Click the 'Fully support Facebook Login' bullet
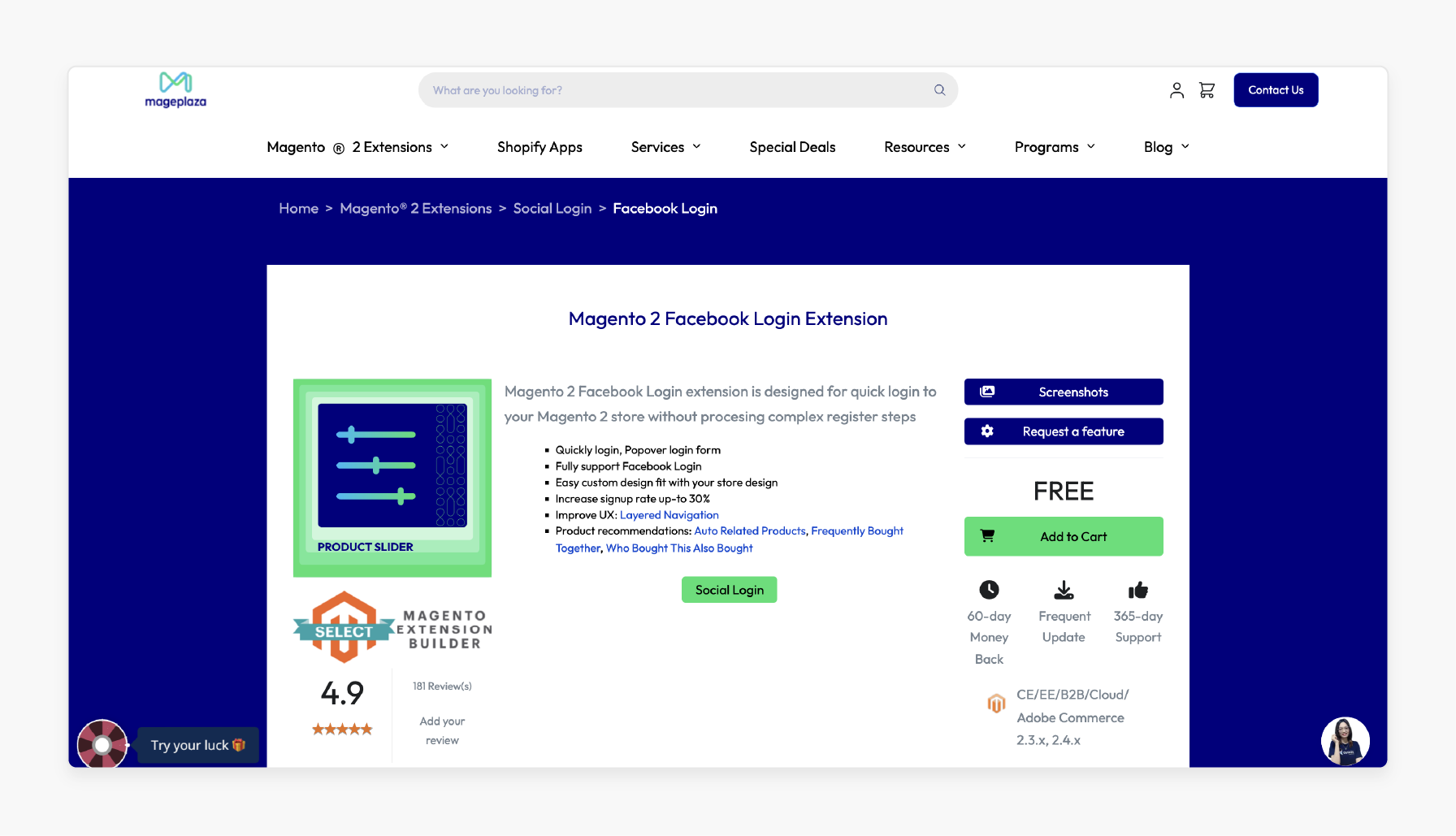 coord(628,466)
